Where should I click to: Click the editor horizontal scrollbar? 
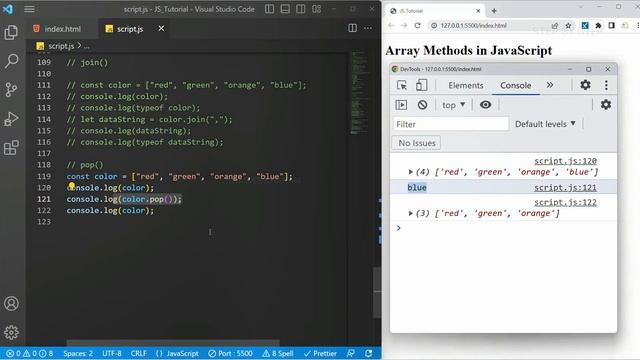[173, 343]
